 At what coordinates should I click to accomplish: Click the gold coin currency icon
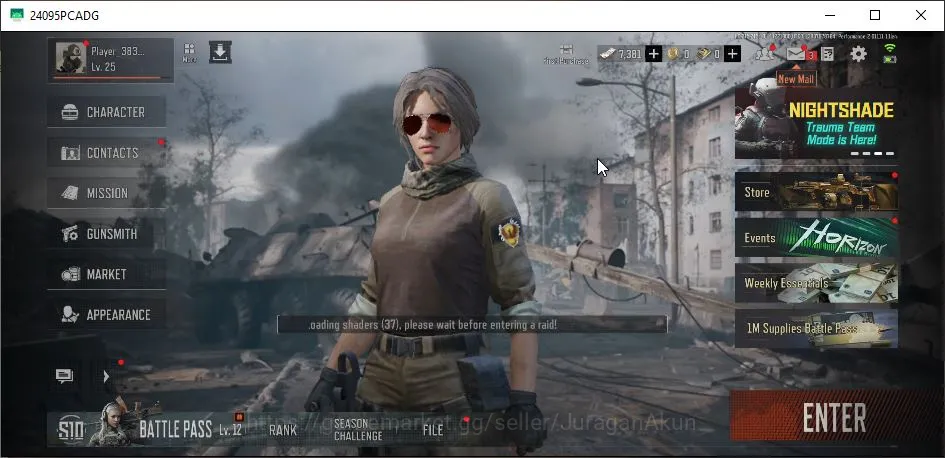[x=673, y=54]
